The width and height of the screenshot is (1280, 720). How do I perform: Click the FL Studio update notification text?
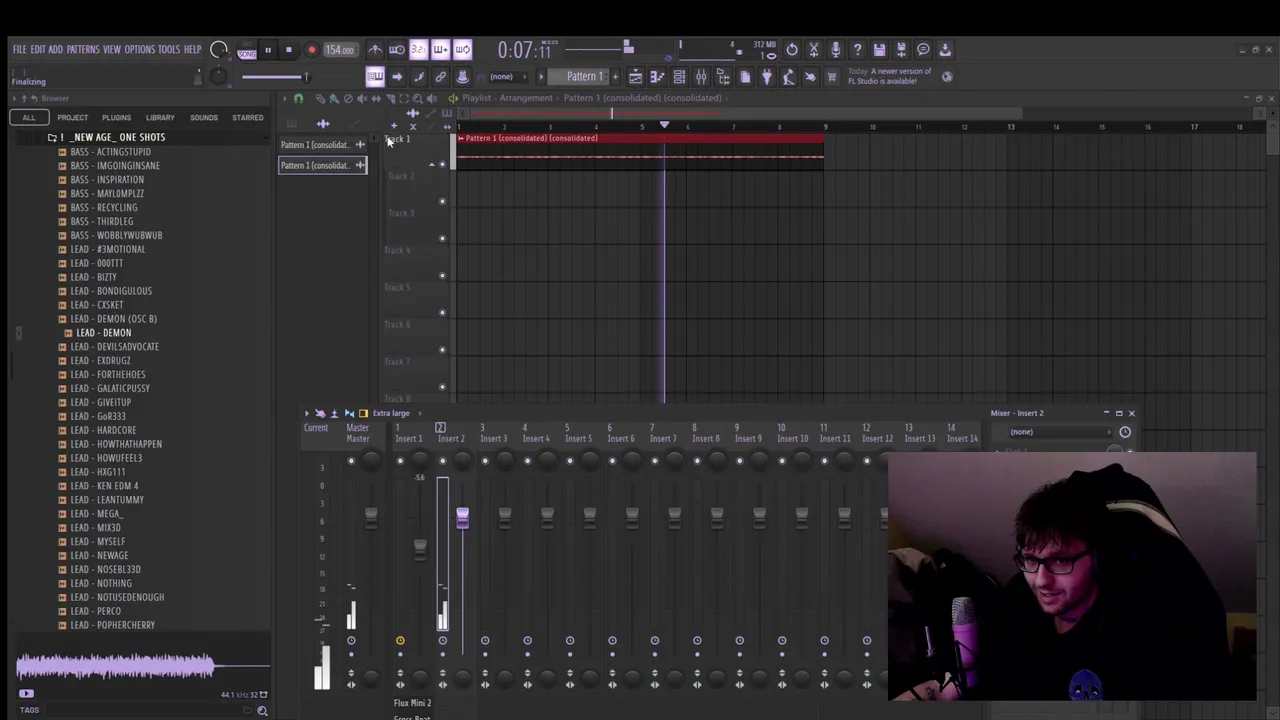(890, 76)
